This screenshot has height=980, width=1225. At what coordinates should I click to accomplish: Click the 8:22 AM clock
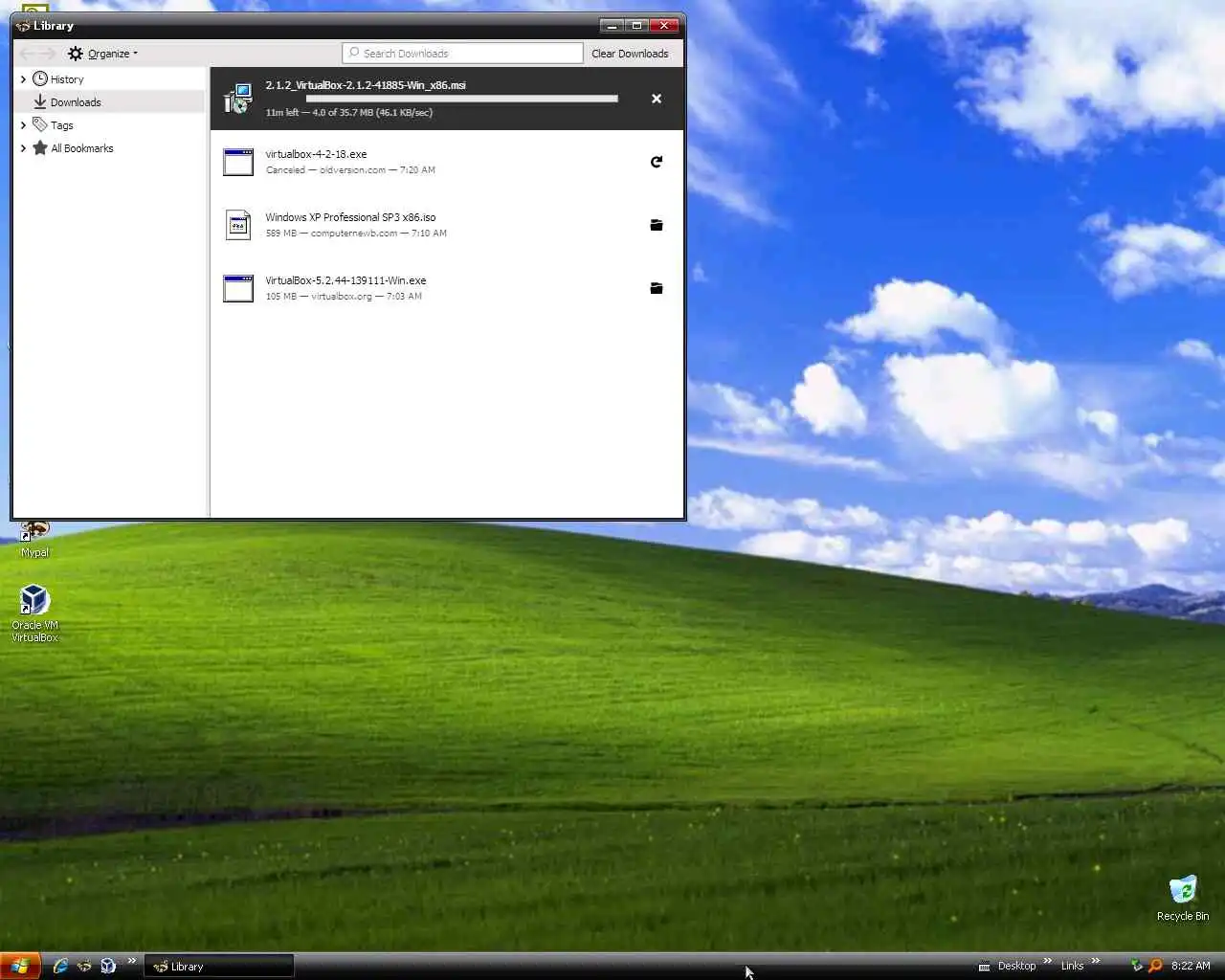click(1191, 966)
